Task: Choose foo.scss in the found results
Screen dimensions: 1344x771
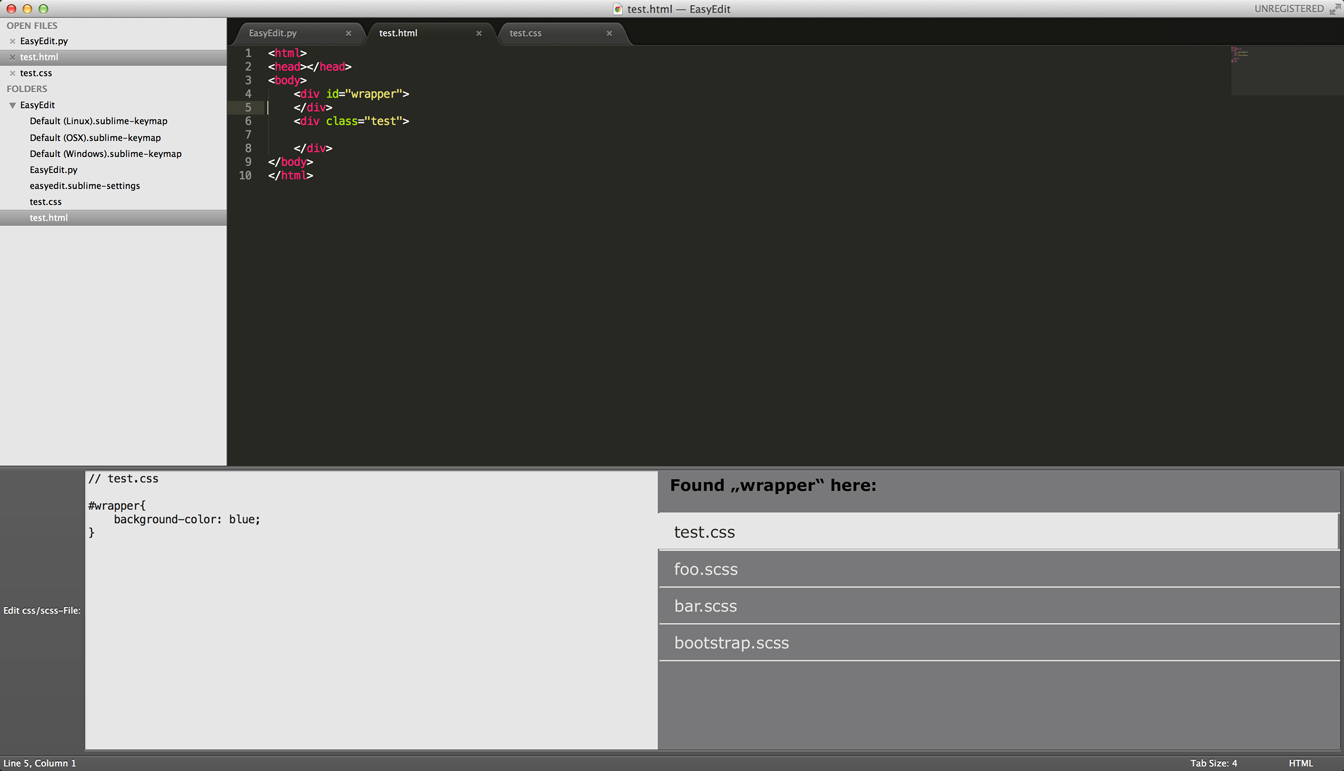Action: pyautogui.click(x=998, y=569)
